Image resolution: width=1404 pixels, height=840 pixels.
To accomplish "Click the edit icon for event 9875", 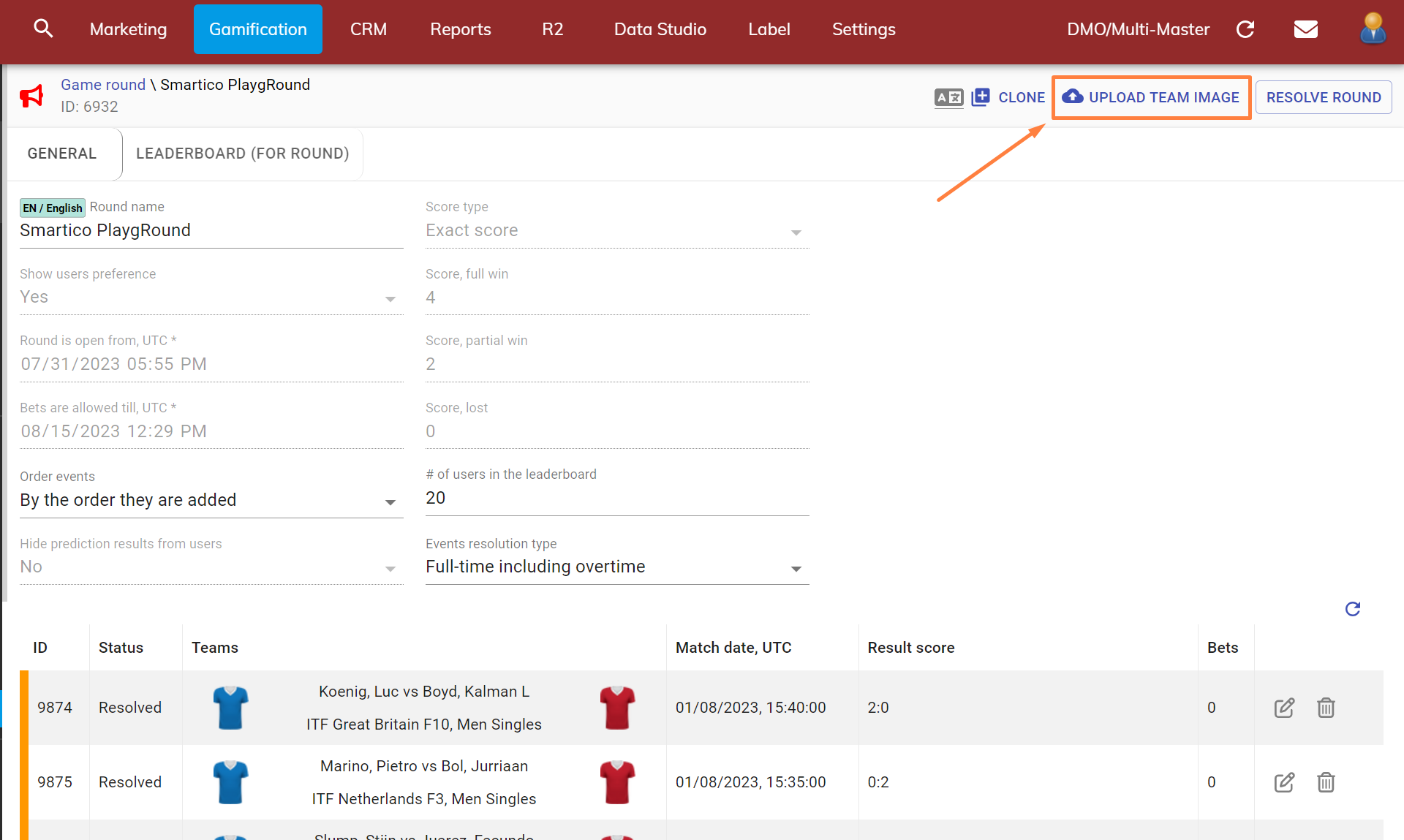I will pyautogui.click(x=1284, y=782).
